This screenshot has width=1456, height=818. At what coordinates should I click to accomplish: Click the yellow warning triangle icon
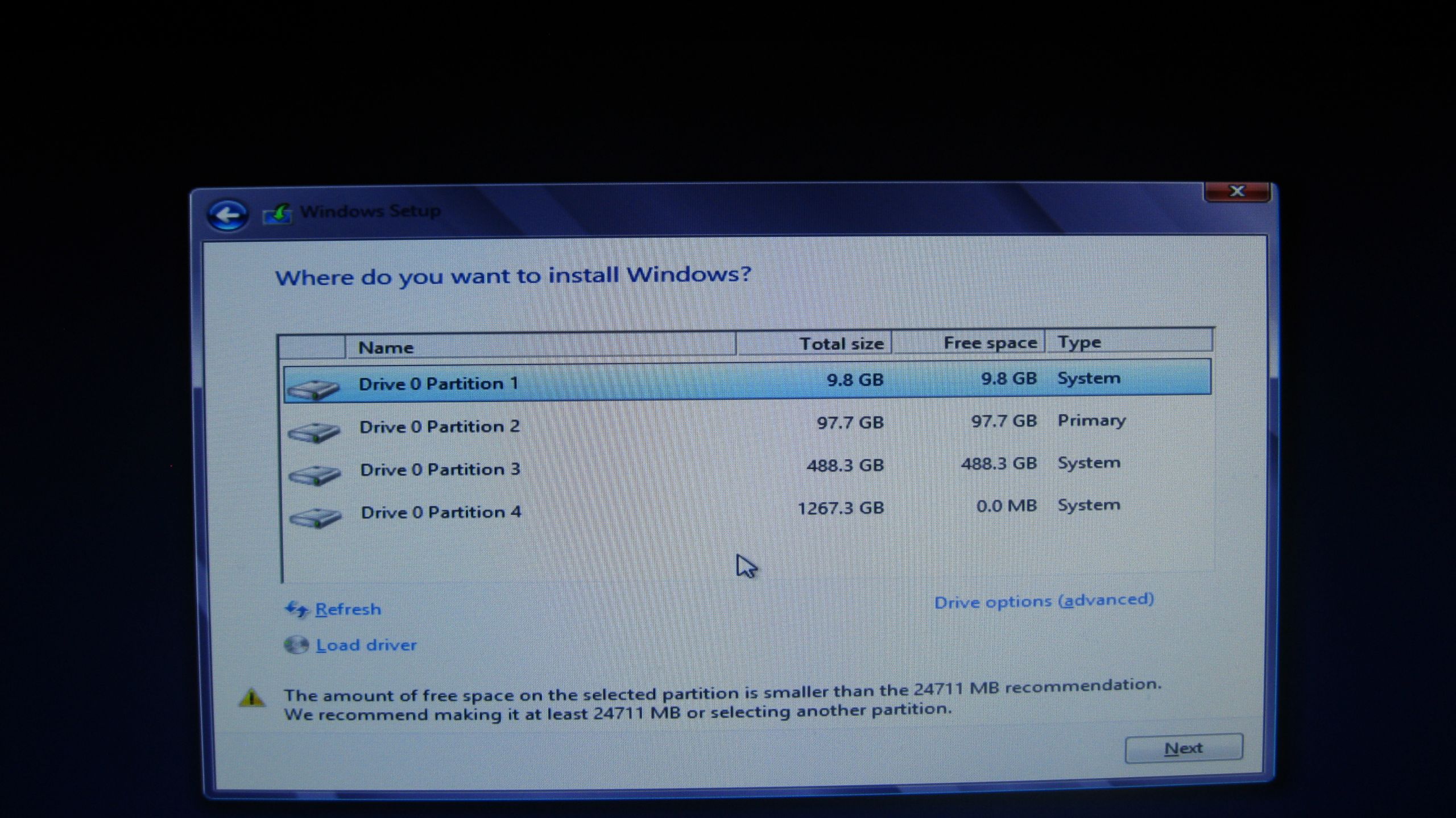tap(252, 697)
